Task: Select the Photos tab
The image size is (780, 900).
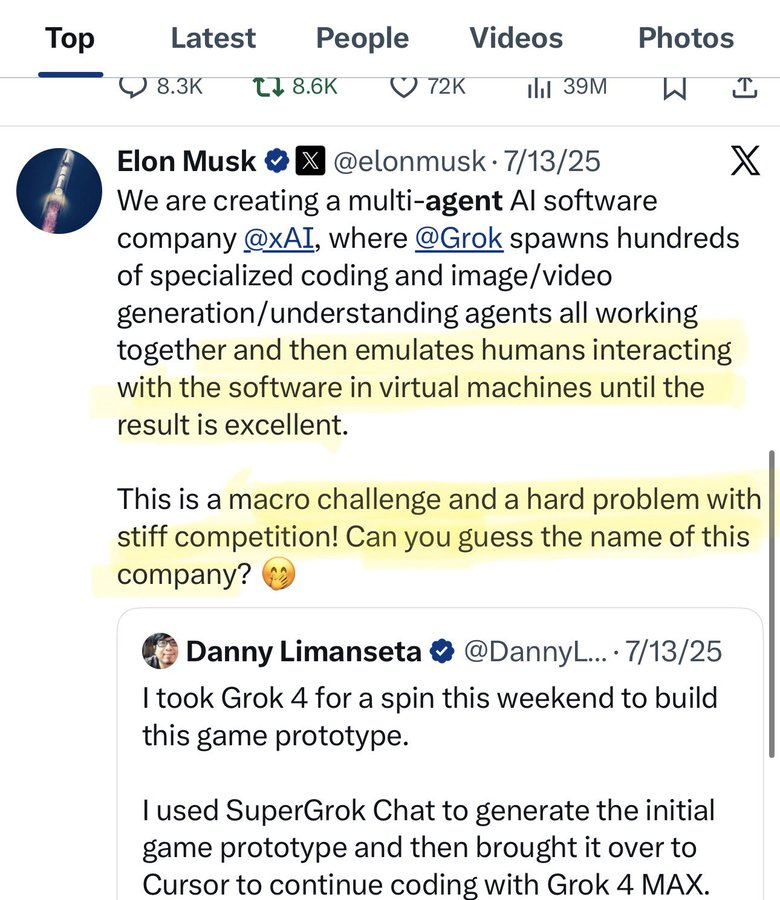Action: click(x=686, y=38)
